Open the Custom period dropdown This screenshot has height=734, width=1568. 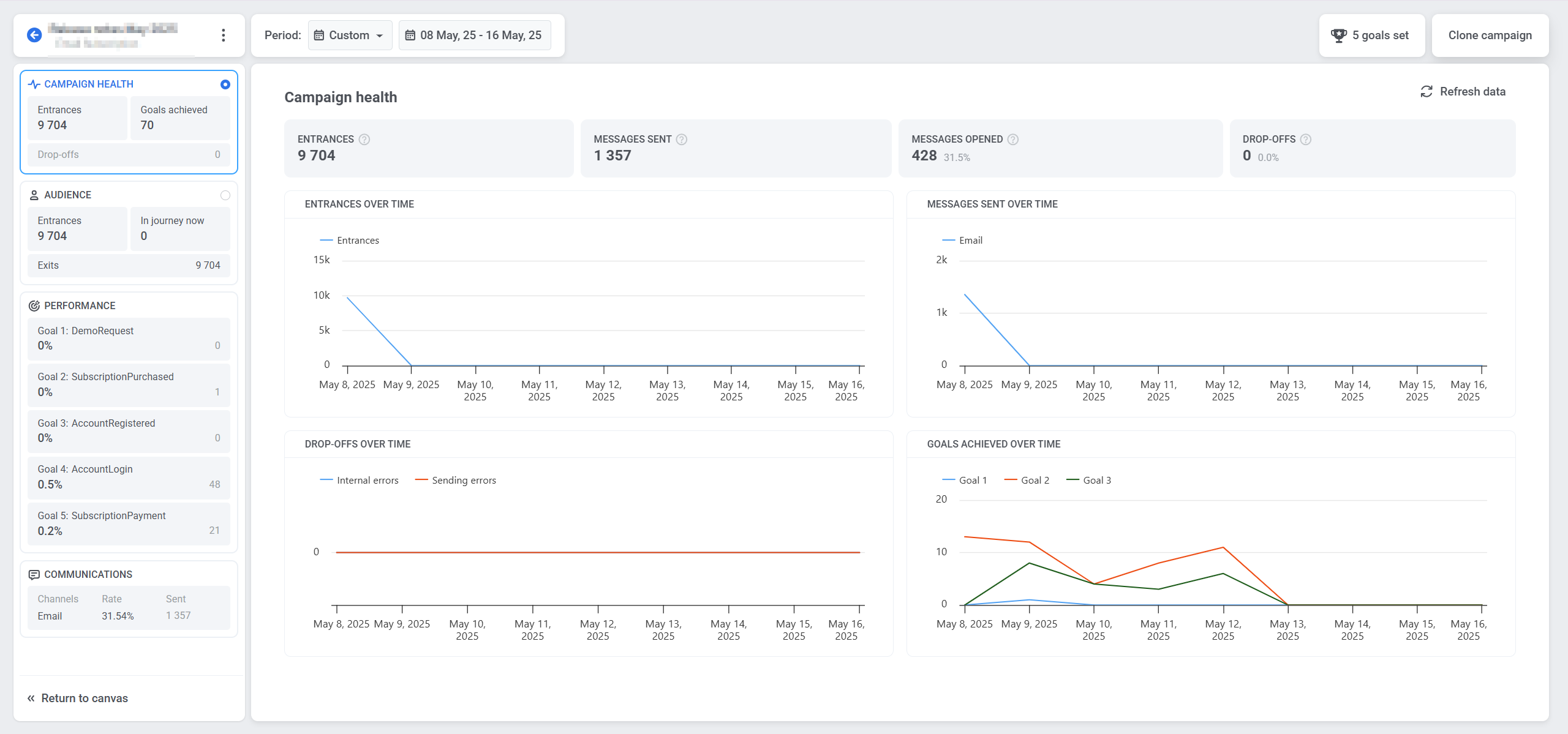(x=350, y=36)
